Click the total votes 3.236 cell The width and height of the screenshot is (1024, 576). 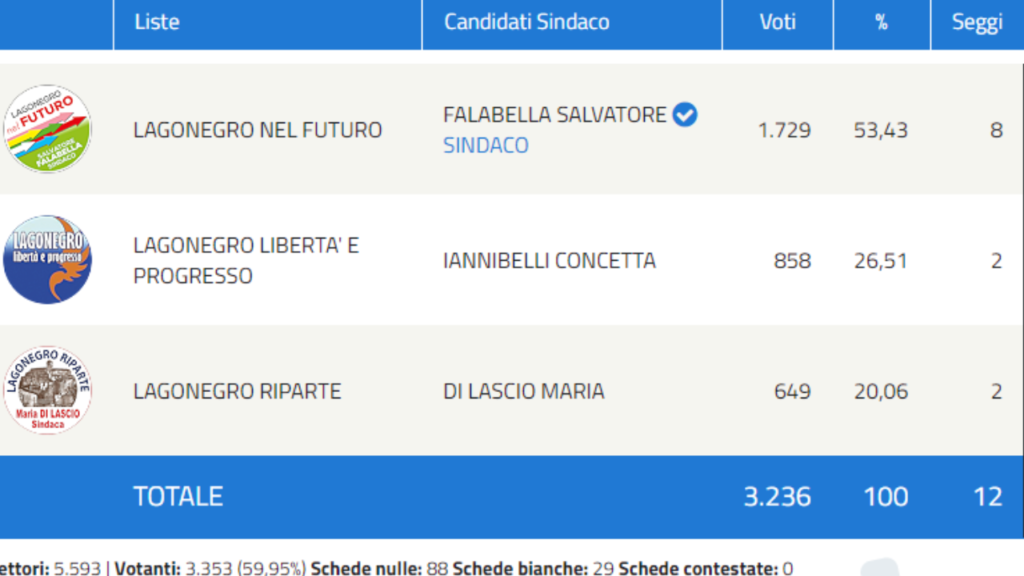point(777,496)
